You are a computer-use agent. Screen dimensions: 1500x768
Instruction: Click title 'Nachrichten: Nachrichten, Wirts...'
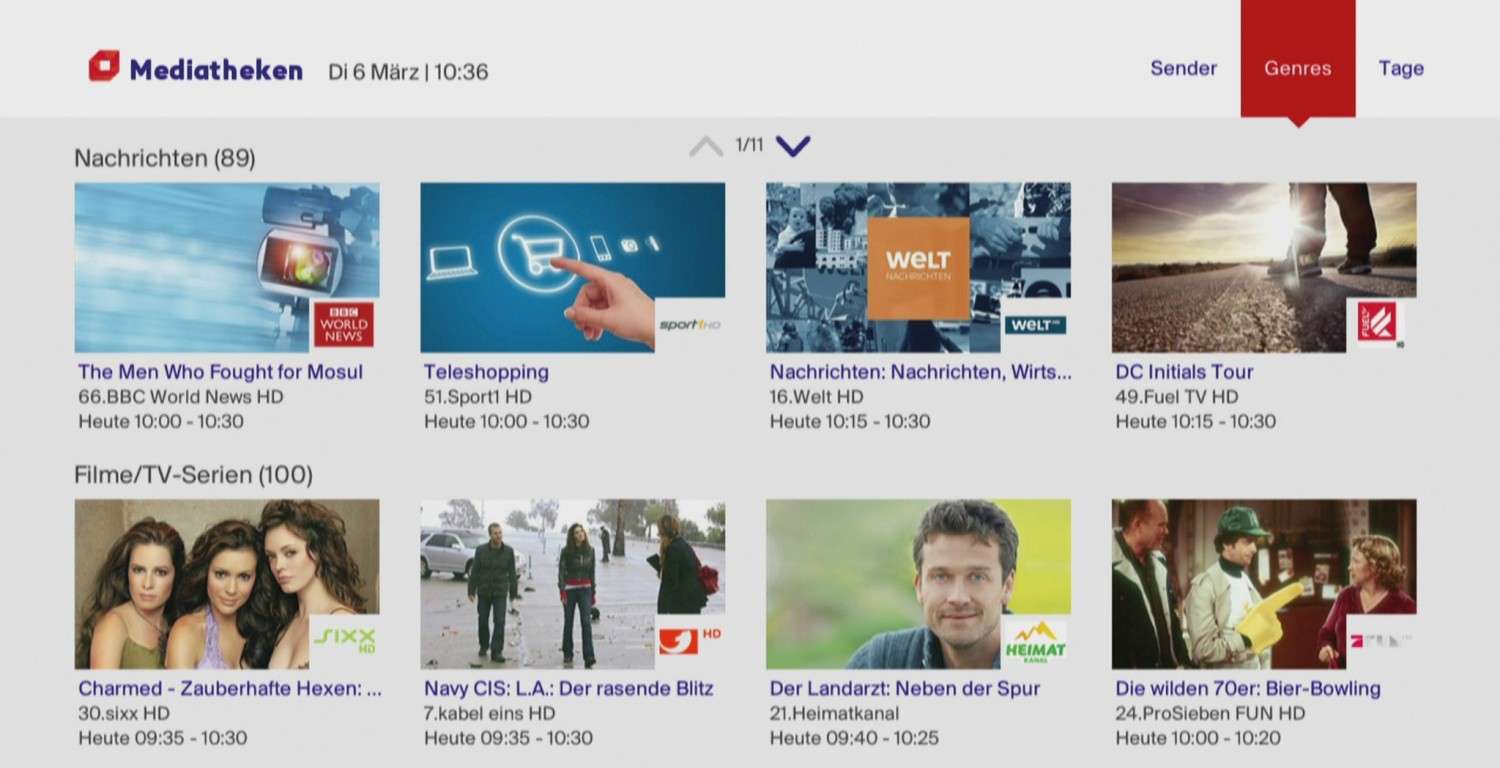(x=920, y=372)
